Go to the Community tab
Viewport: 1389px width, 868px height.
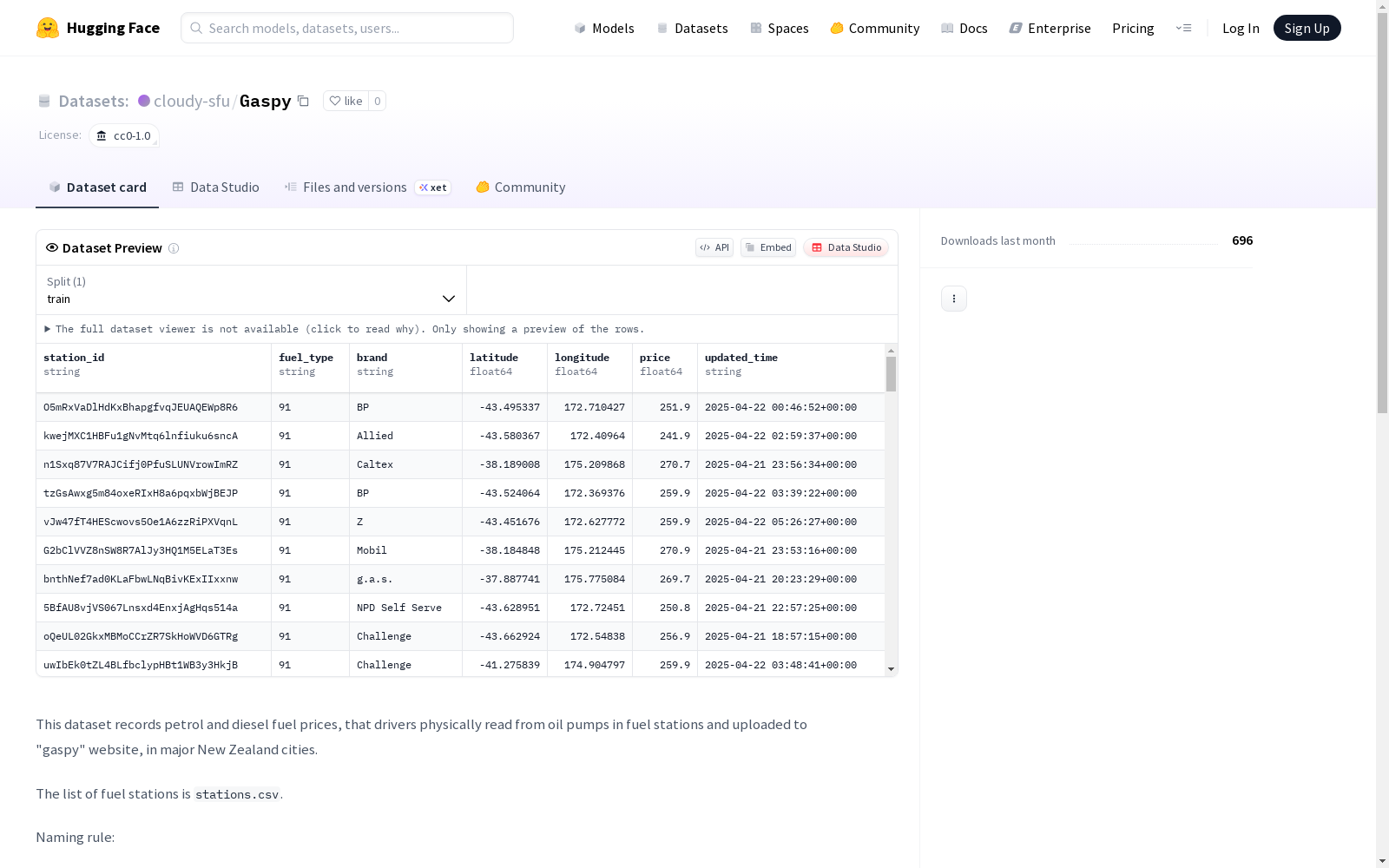click(x=520, y=187)
